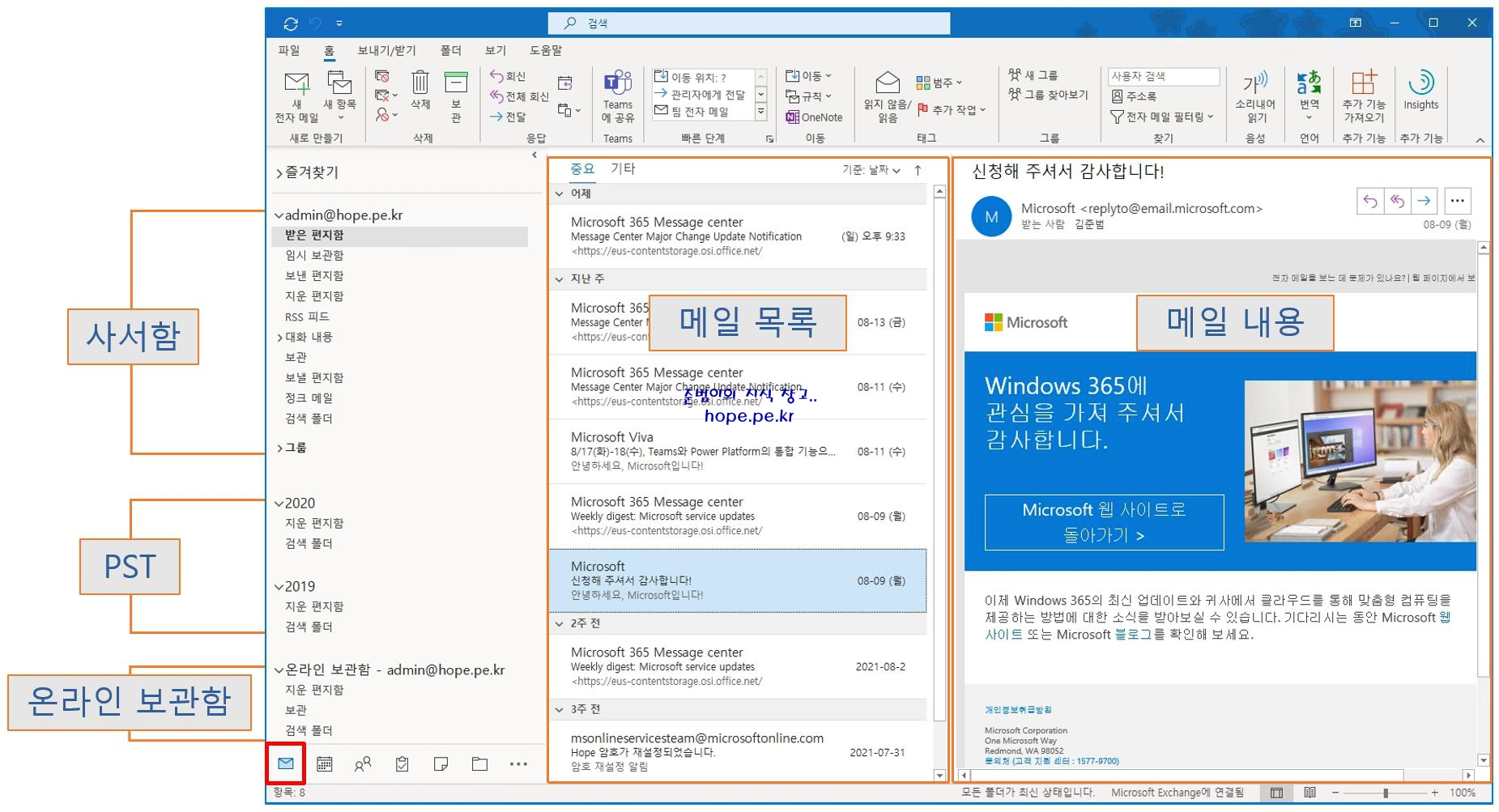Open Tasks view in navigation bar
The width and height of the screenshot is (1499, 812).
[402, 763]
